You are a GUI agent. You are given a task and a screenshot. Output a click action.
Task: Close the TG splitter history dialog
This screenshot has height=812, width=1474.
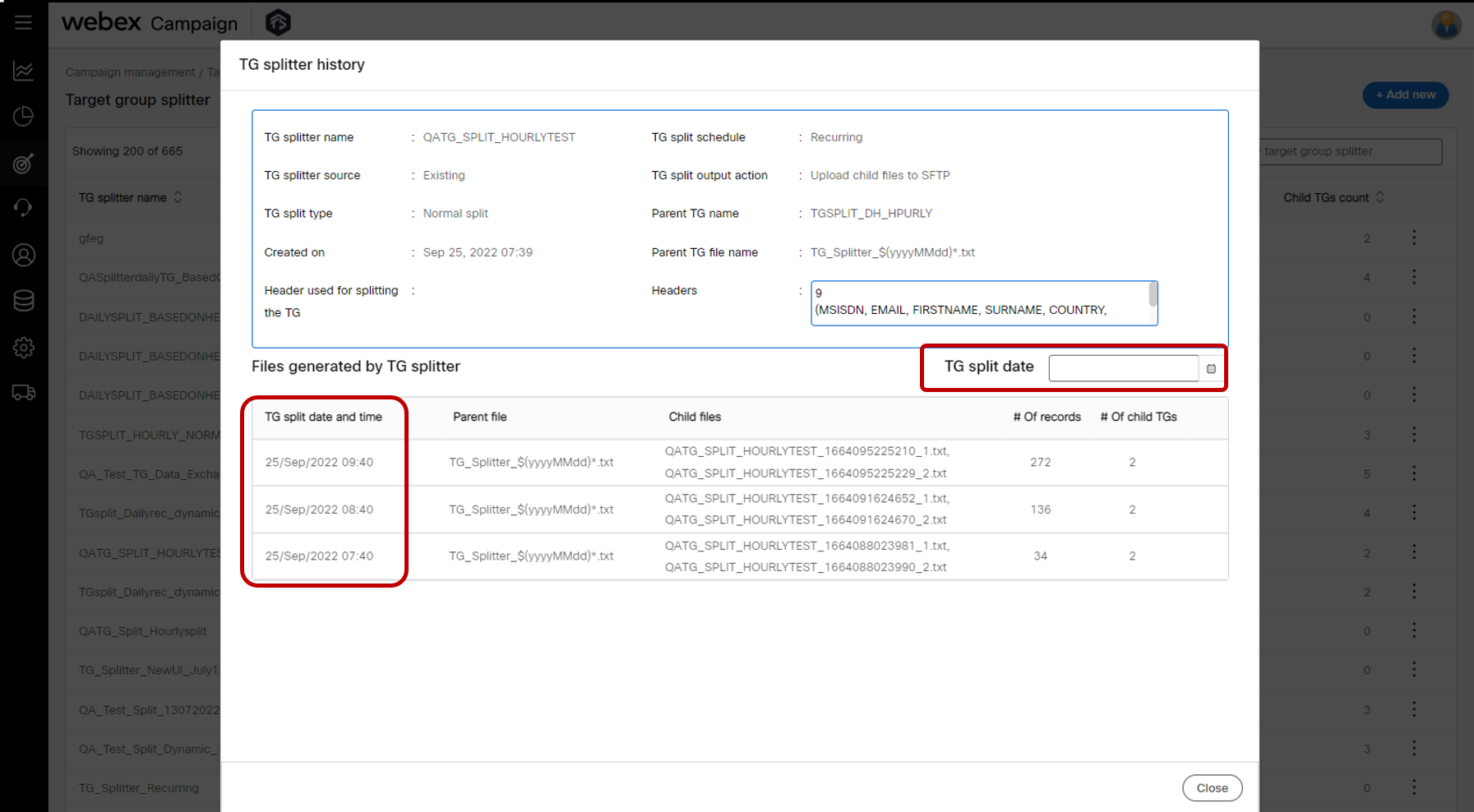[1212, 787]
